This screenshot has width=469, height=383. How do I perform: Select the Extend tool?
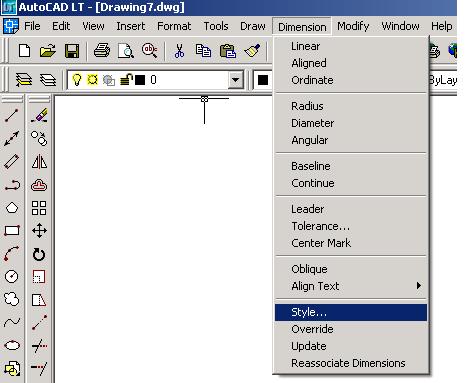click(39, 368)
